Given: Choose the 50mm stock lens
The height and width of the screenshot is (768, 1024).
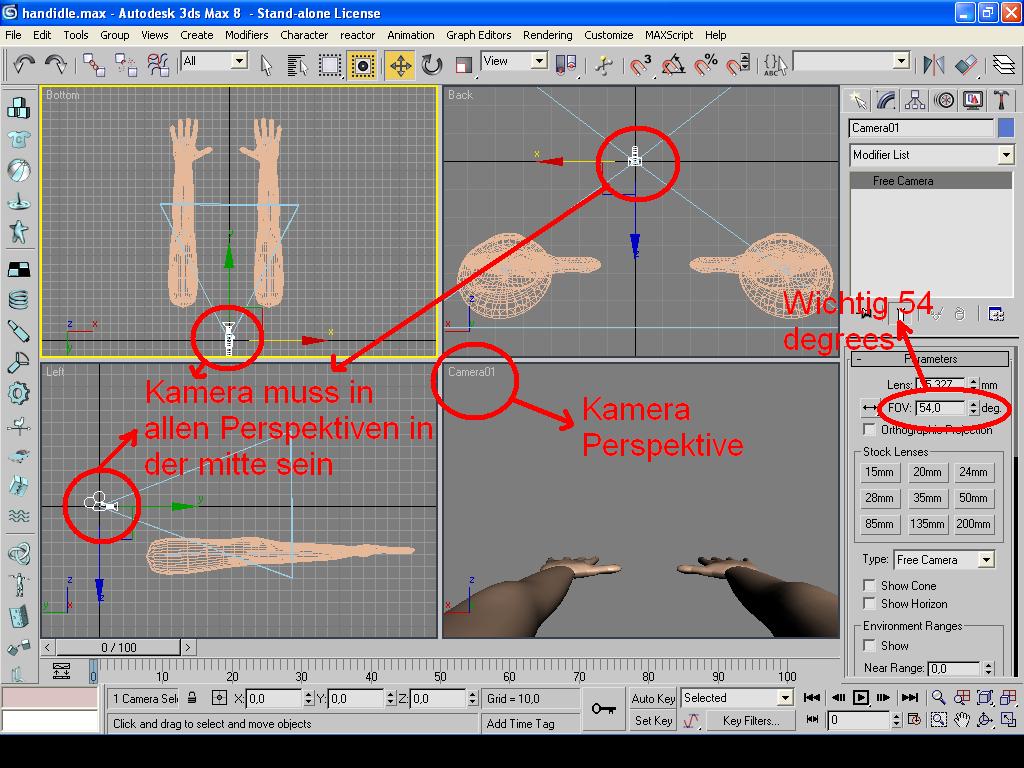Looking at the screenshot, I should 973,498.
